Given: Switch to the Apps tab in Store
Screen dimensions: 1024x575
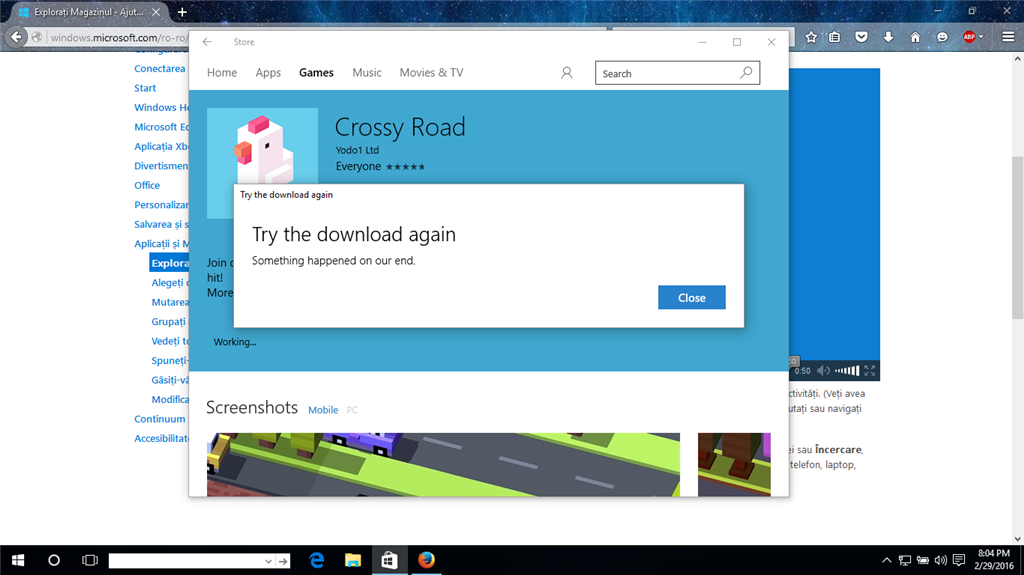Looking at the screenshot, I should (x=268, y=73).
